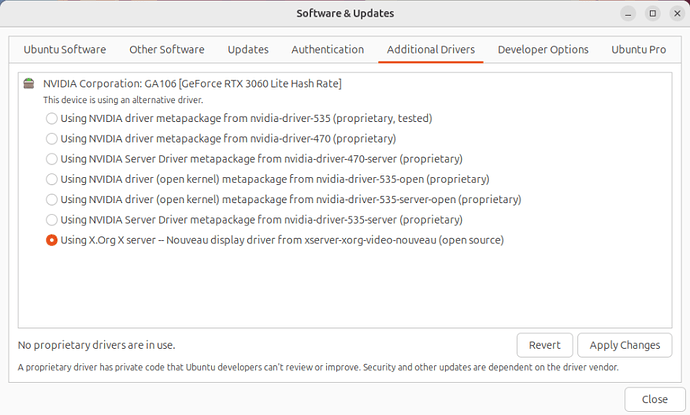Image resolution: width=690 pixels, height=415 pixels.
Task: Select nvidia-driver-535-server-open driver option
Action: point(52,200)
